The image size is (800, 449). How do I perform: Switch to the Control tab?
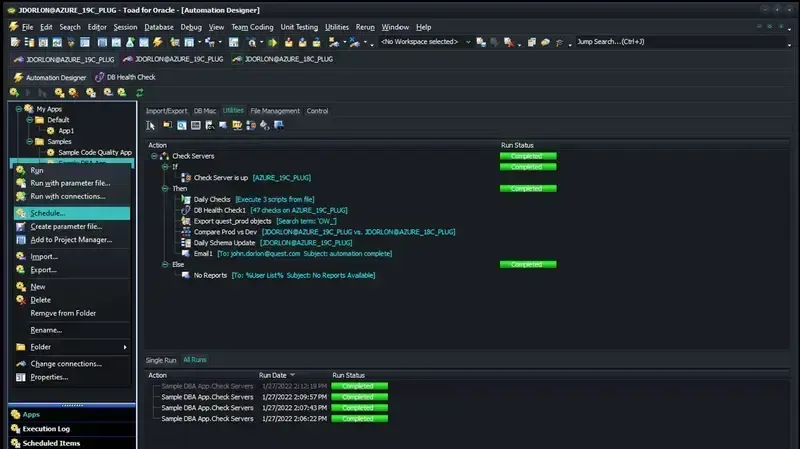[317, 111]
